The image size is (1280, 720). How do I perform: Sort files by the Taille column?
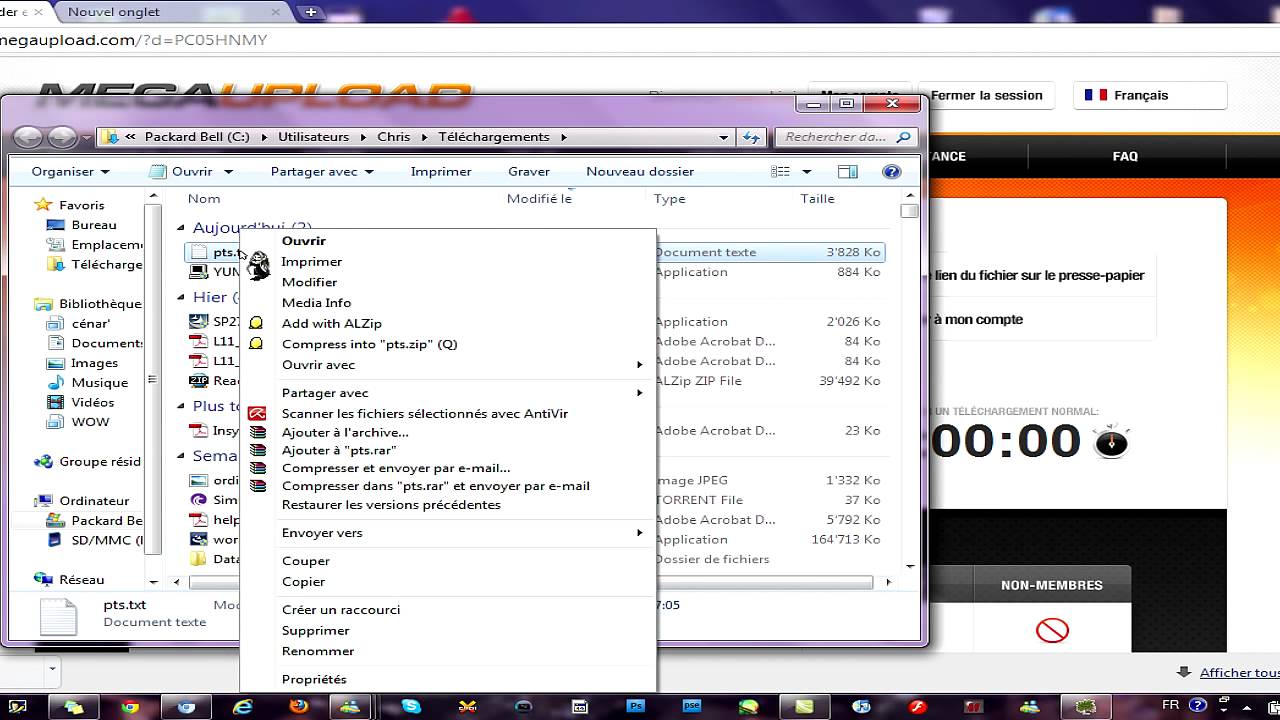pos(817,198)
